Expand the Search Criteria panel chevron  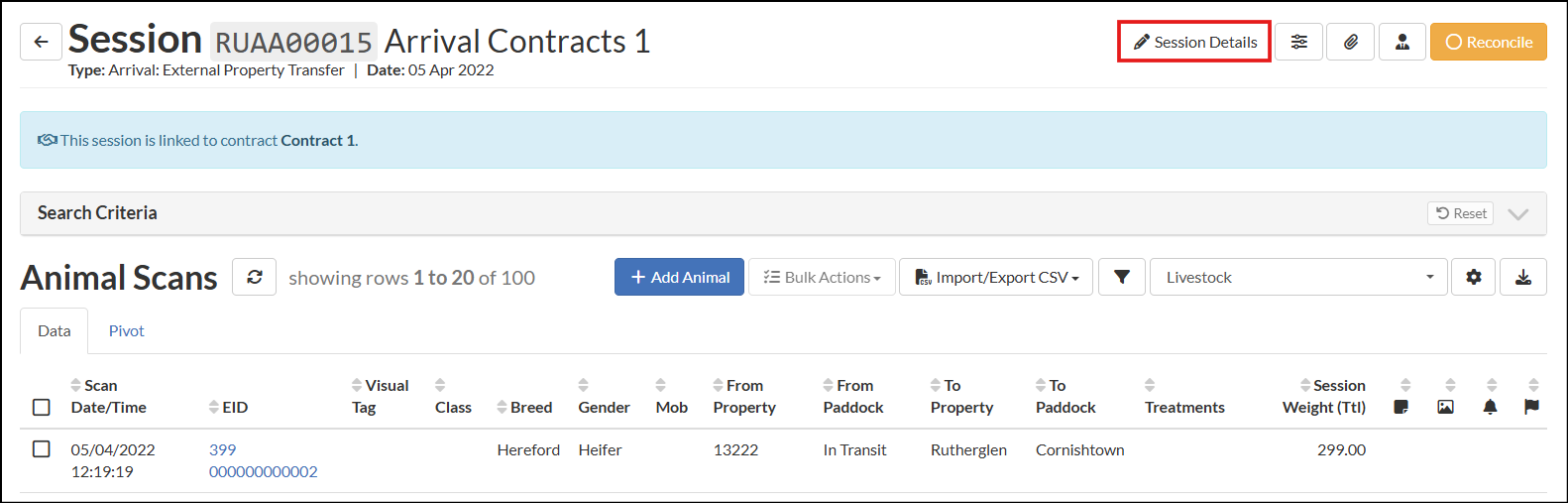(x=1517, y=213)
